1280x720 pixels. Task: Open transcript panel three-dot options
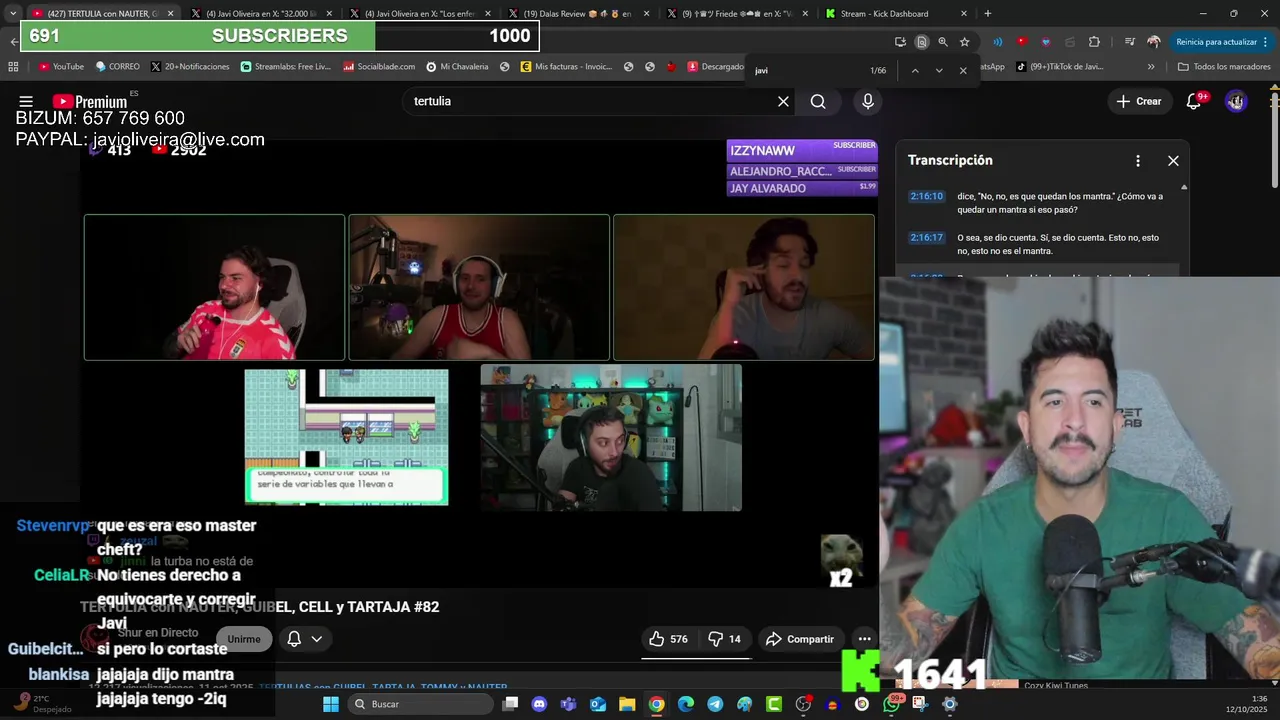click(x=1137, y=160)
